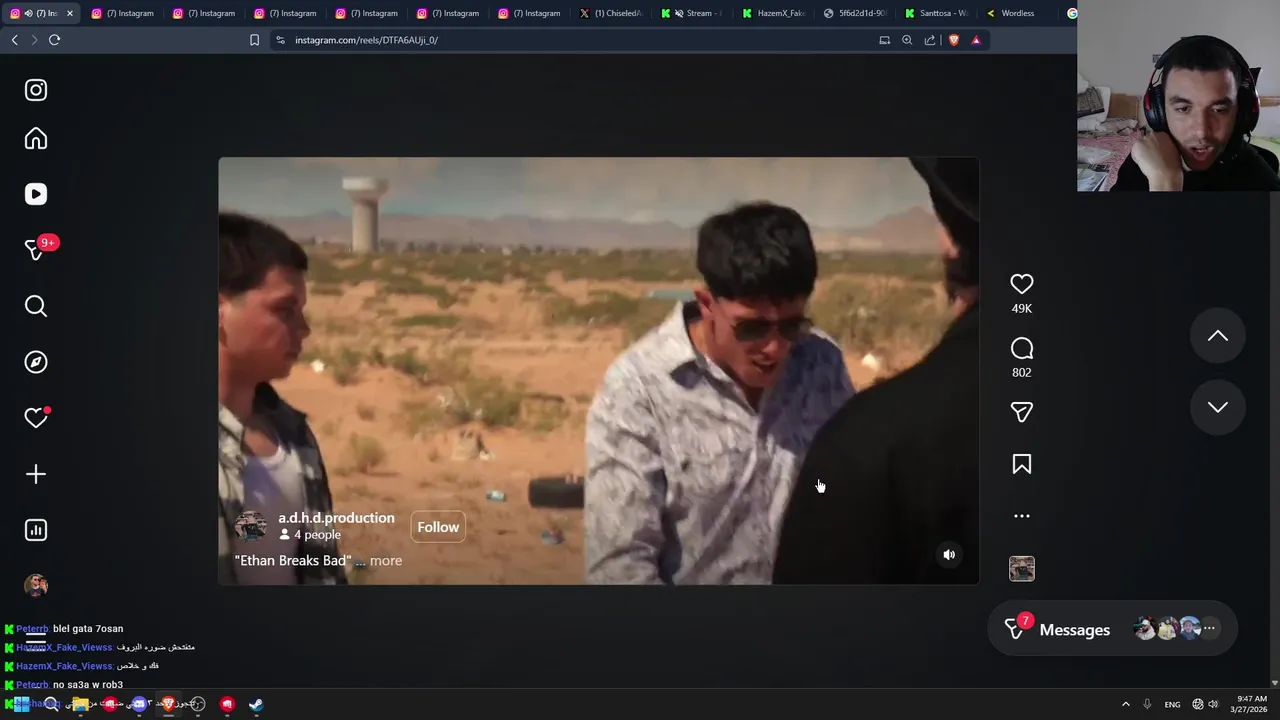Open Reels section in sidebar
1280x720 pixels.
coord(36,194)
